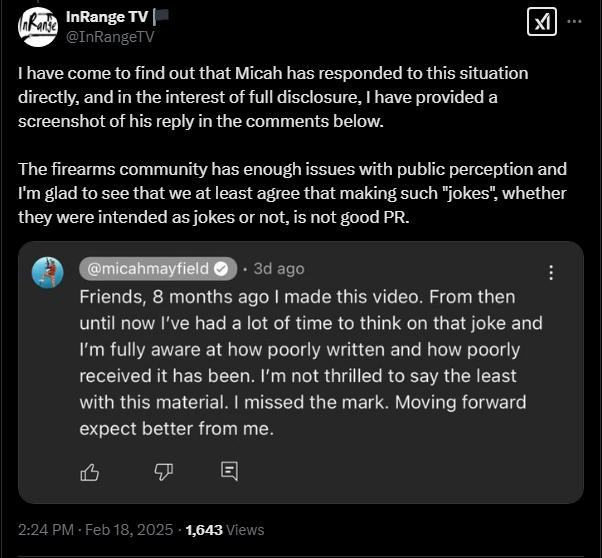This screenshot has width=602, height=558.
Task: Open the Grok xI icon on the post
Action: pyautogui.click(x=541, y=22)
